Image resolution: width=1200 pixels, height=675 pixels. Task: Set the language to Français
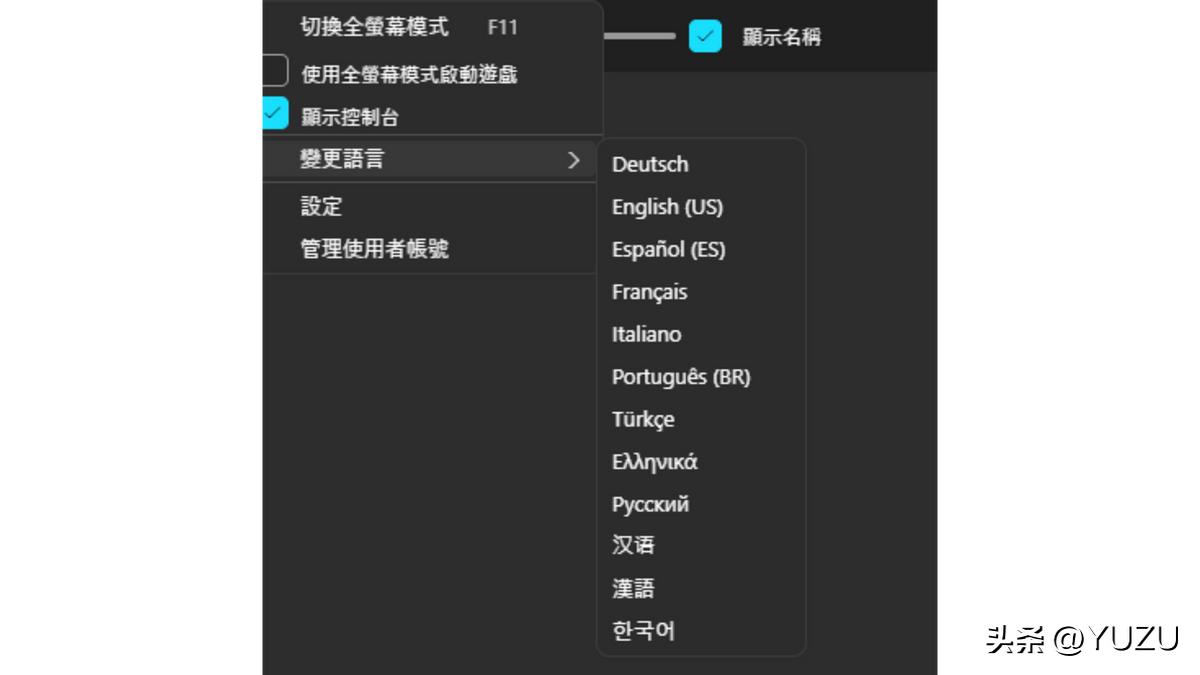tap(650, 292)
